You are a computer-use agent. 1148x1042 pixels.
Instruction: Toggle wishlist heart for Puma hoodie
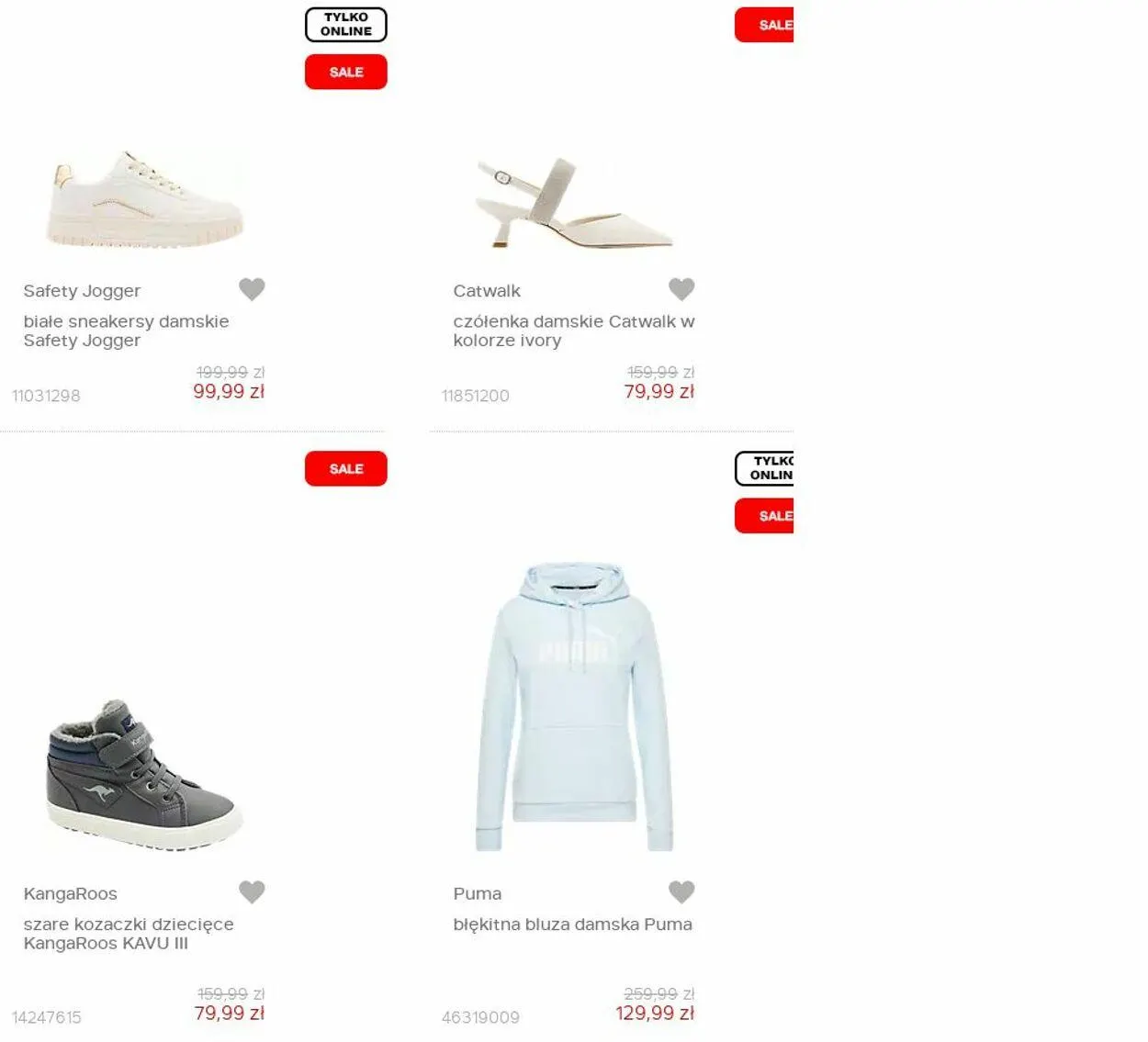pos(681,891)
